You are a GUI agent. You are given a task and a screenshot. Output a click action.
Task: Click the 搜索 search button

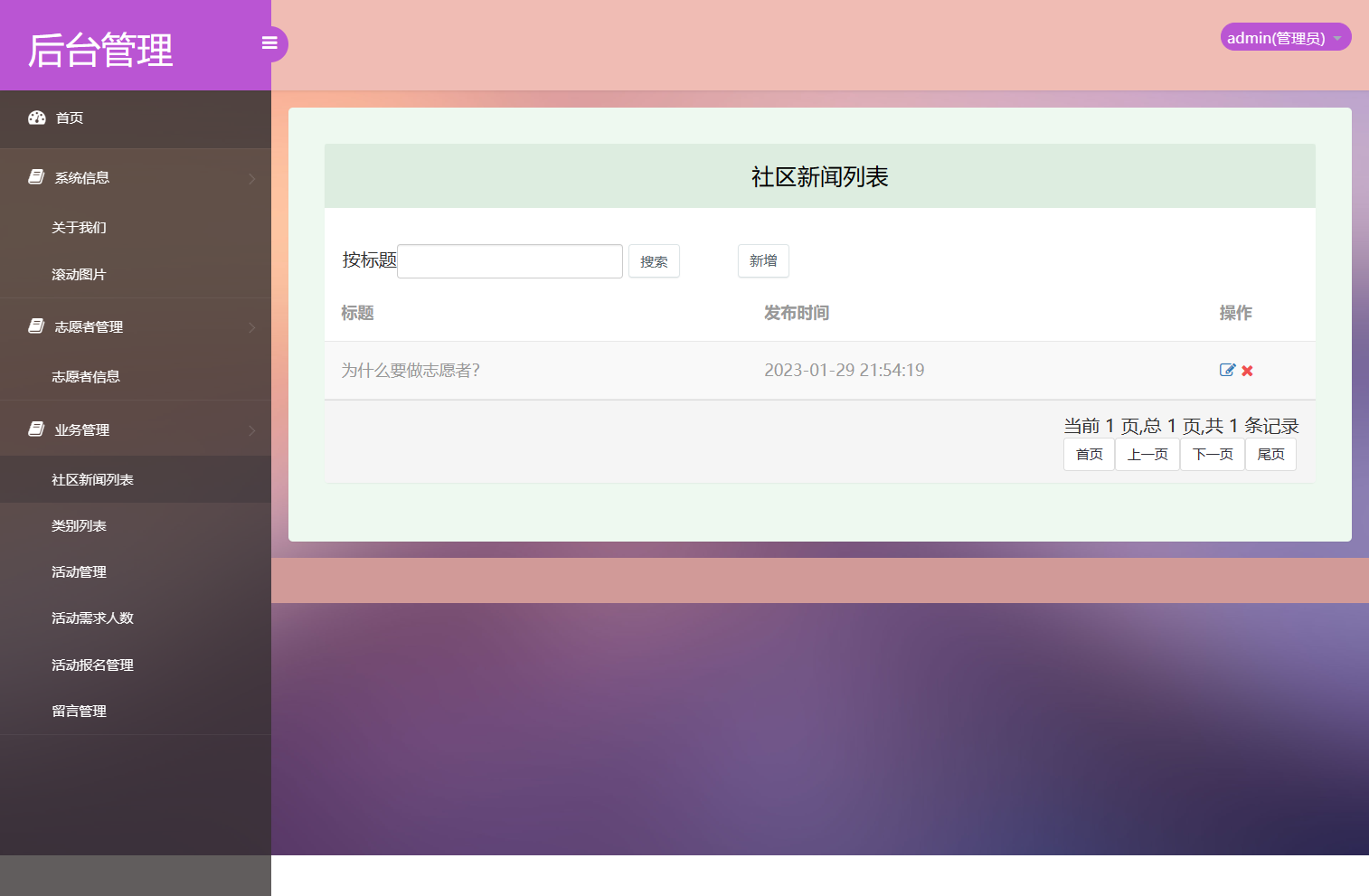(x=654, y=260)
